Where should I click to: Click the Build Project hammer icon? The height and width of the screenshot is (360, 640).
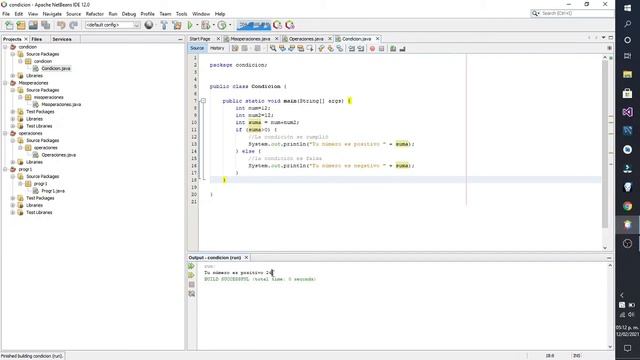[164, 25]
